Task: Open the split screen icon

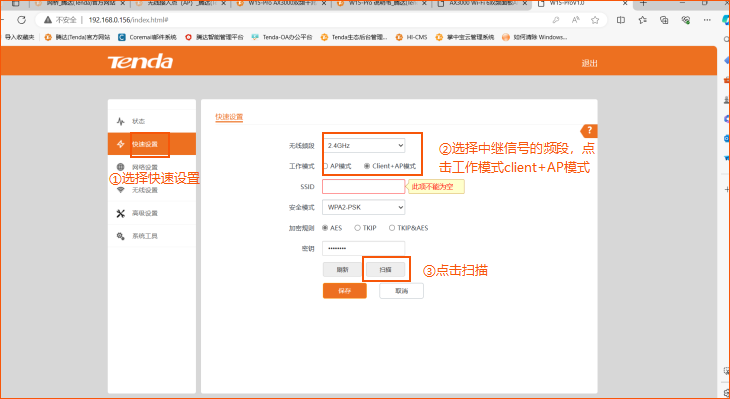Action: 621,20
